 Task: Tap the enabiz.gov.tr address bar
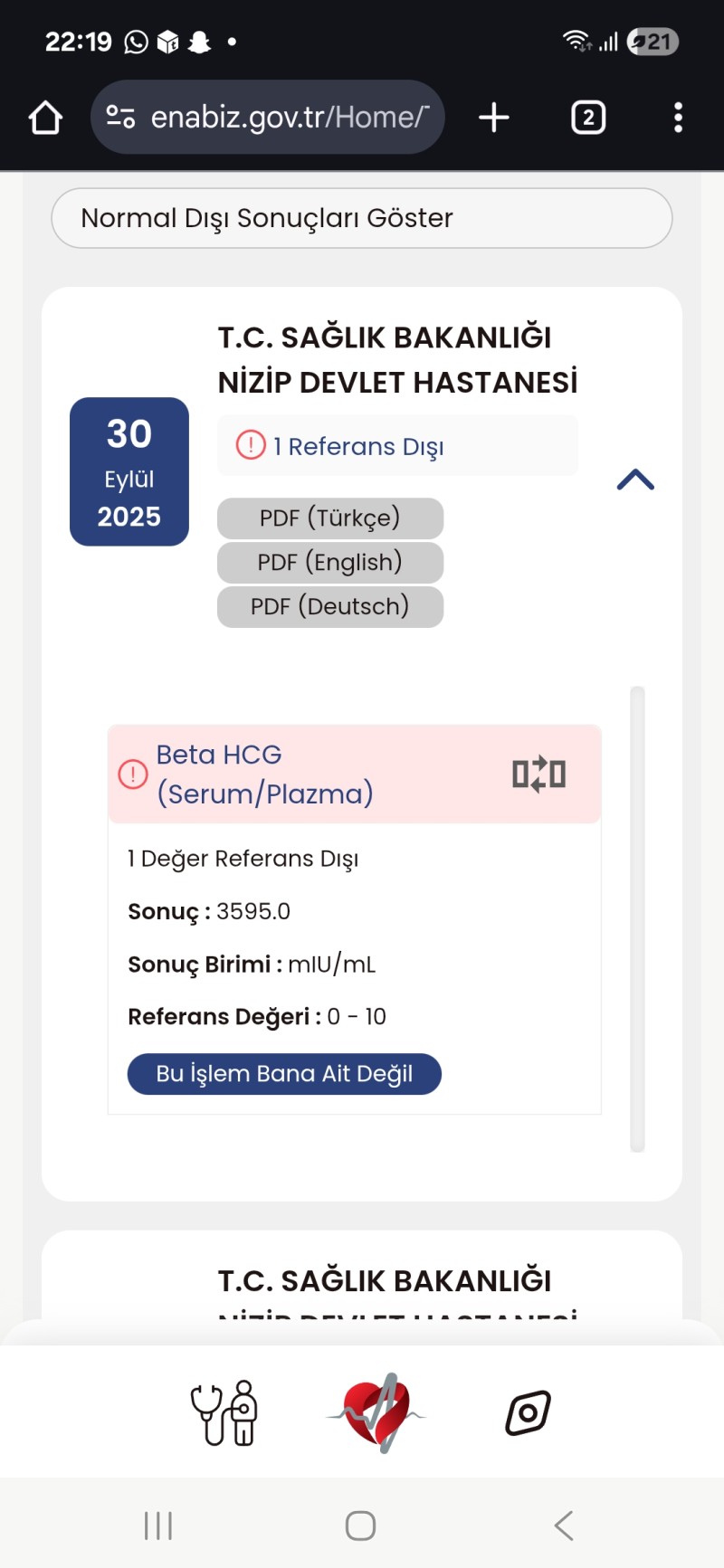click(288, 118)
